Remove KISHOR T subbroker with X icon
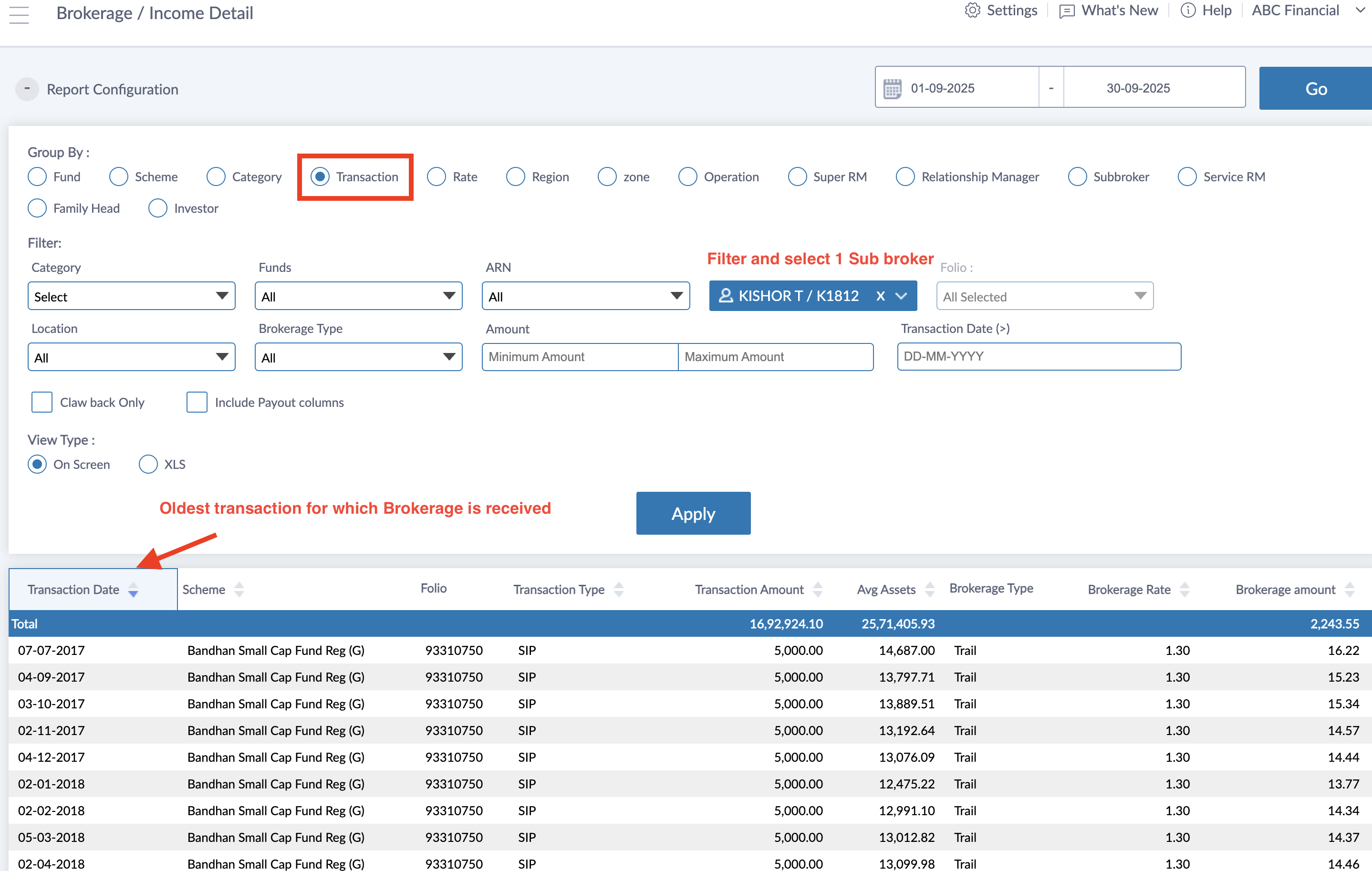1372x871 pixels. 880,296
